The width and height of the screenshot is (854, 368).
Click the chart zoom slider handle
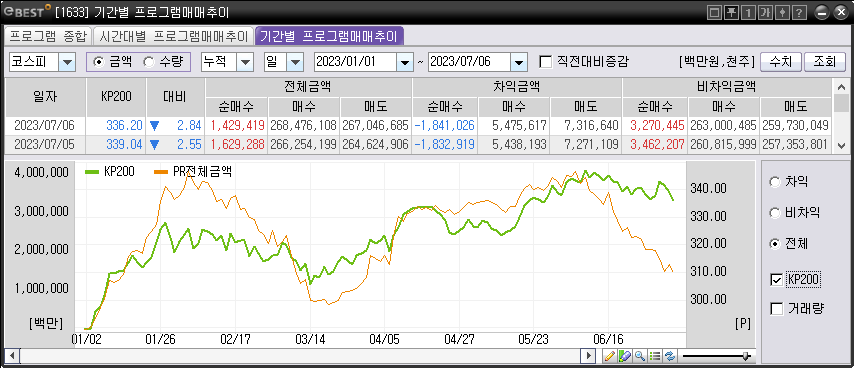(746, 356)
